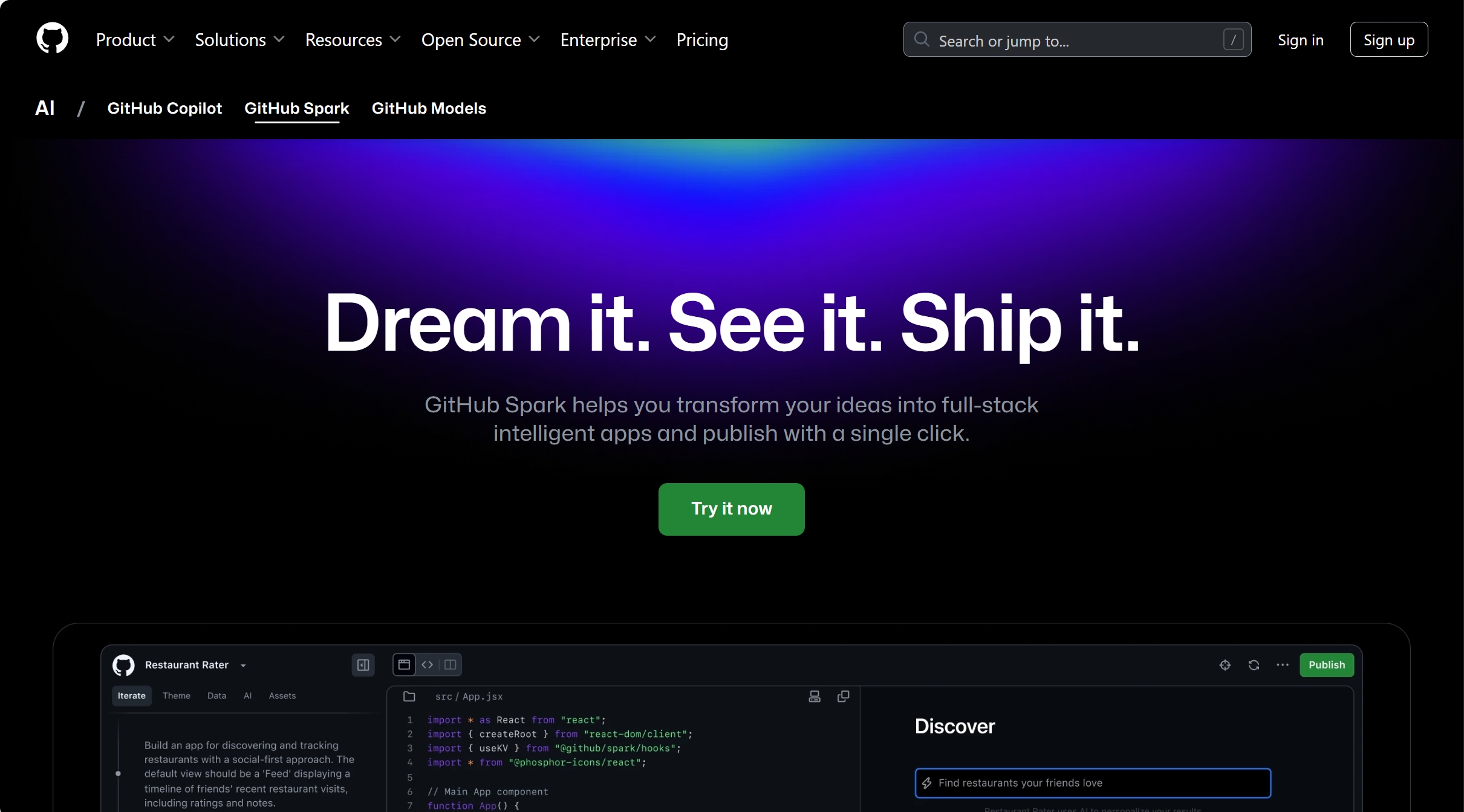Viewport: 1464px width, 812px height.
Task: Click the target crosshair icon
Action: coord(1225,665)
